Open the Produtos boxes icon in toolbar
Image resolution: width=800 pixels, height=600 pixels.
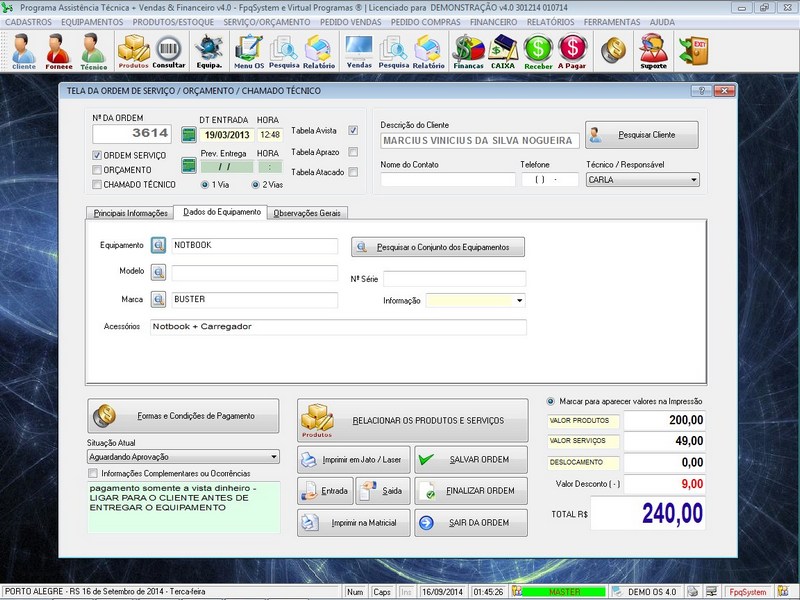point(133,51)
